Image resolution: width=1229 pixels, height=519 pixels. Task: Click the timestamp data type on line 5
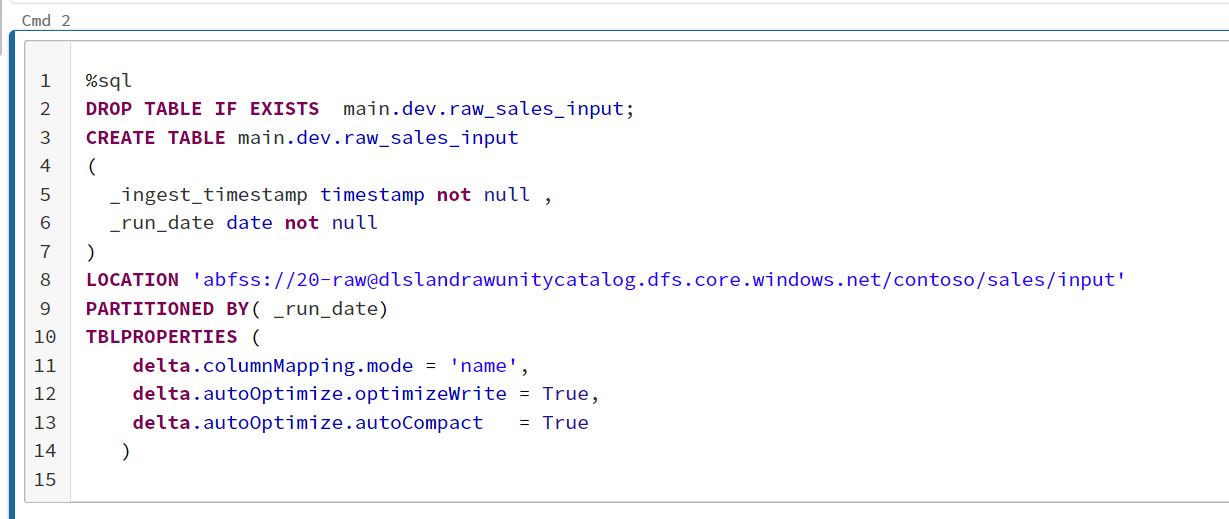pos(372,195)
